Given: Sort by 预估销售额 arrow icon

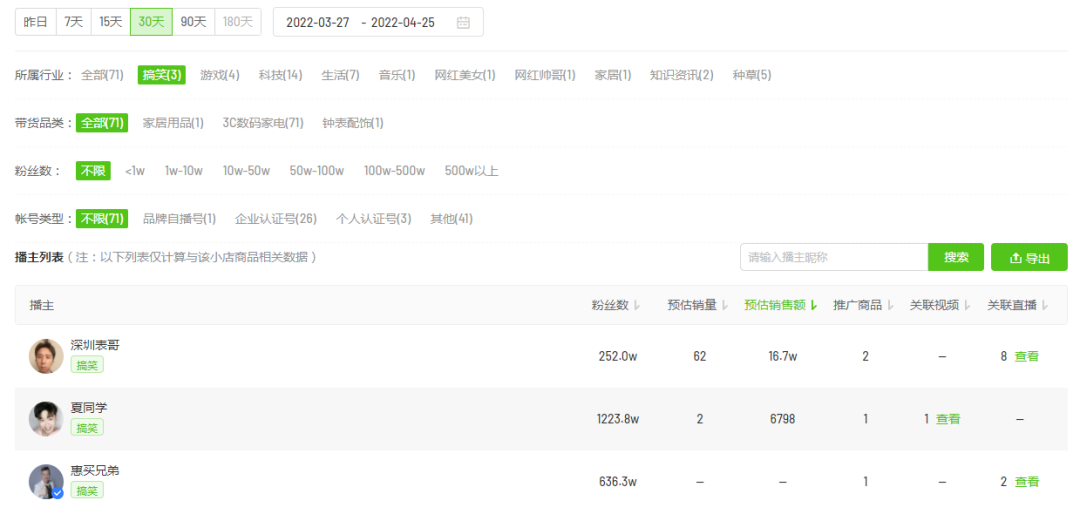Looking at the screenshot, I should click(x=814, y=306).
